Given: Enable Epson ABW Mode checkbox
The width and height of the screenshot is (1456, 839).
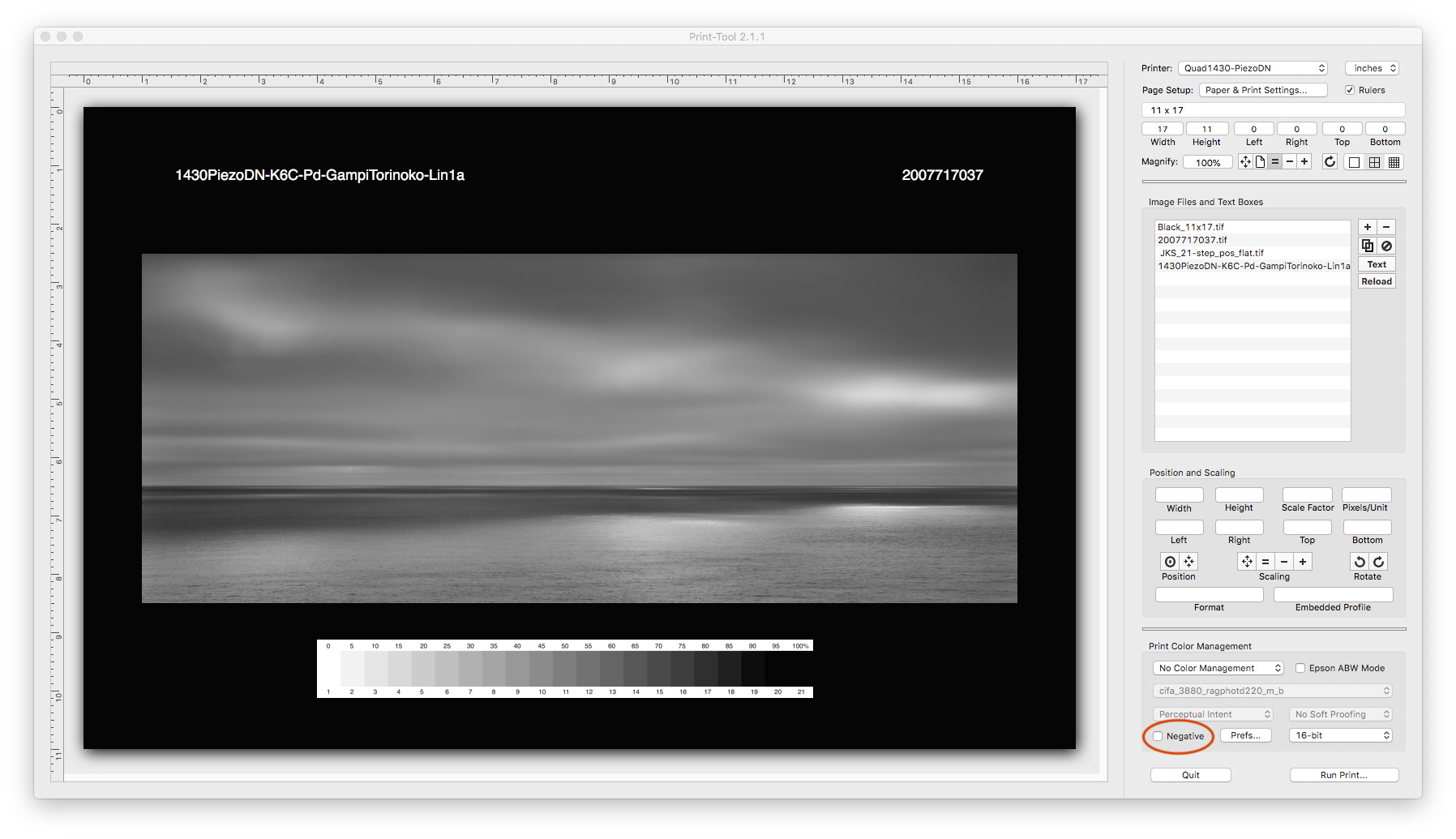Looking at the screenshot, I should pos(1300,668).
